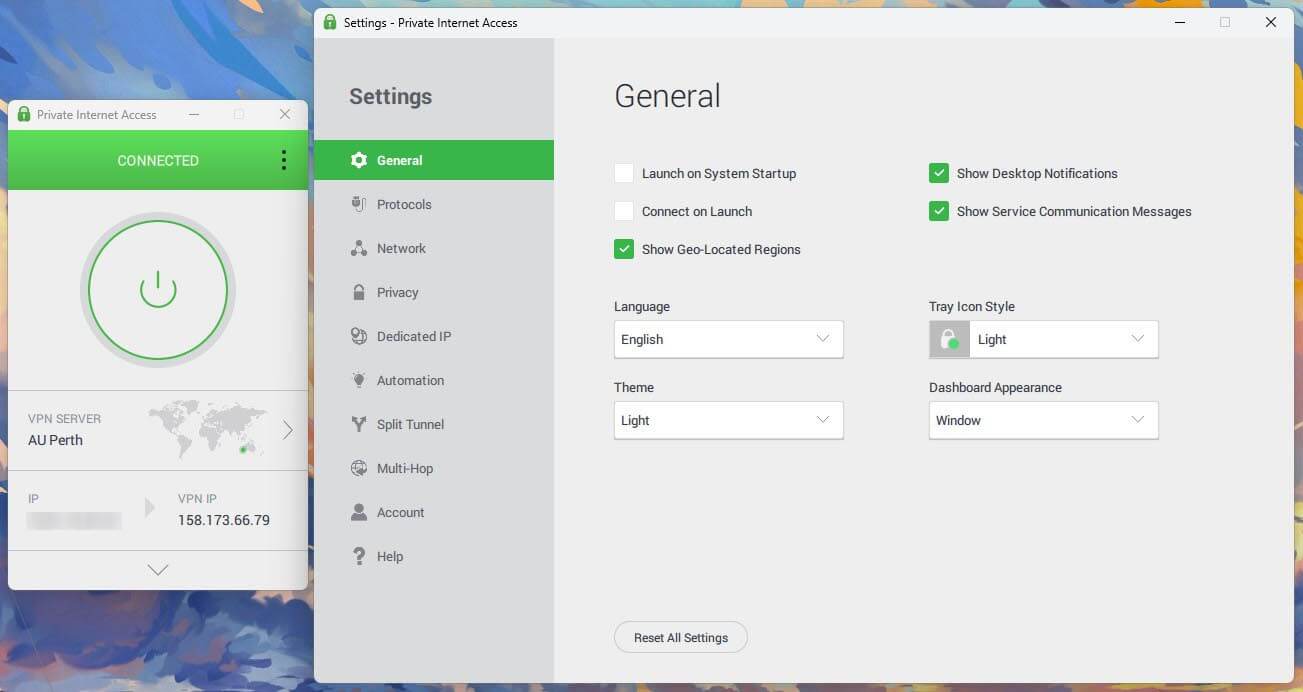1303x692 pixels.
Task: Click the General gear icon in sidebar
Action: pos(359,160)
